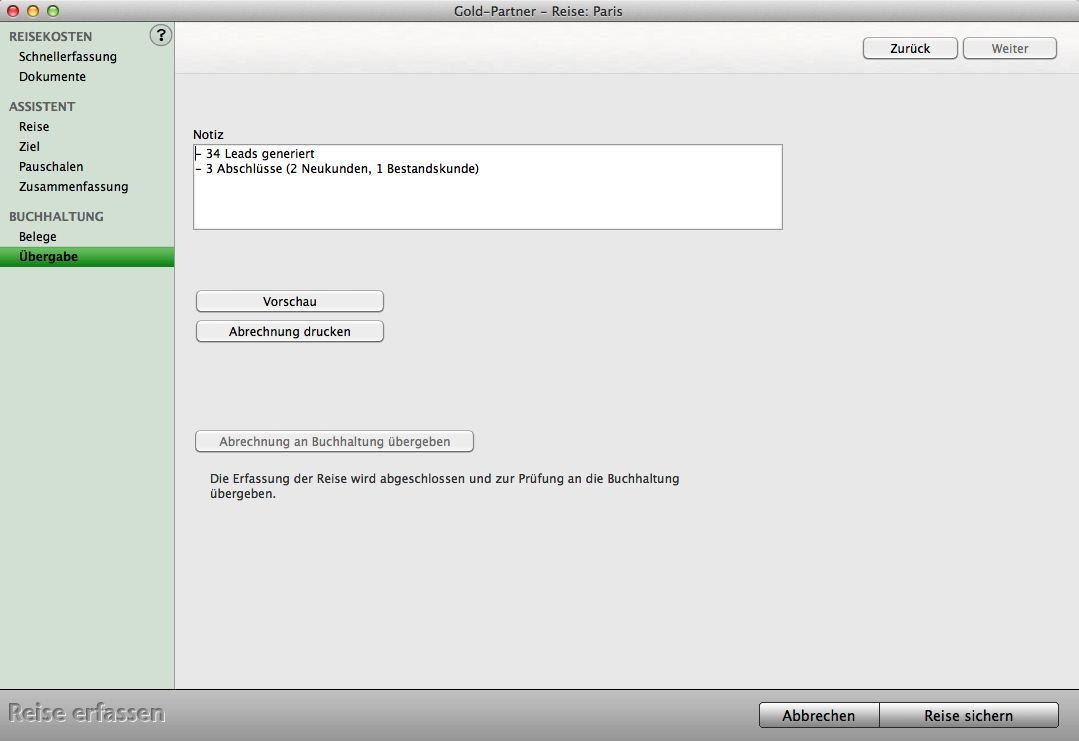Minimize the window with the yellow button
Image resolution: width=1079 pixels, height=741 pixels.
(33, 11)
